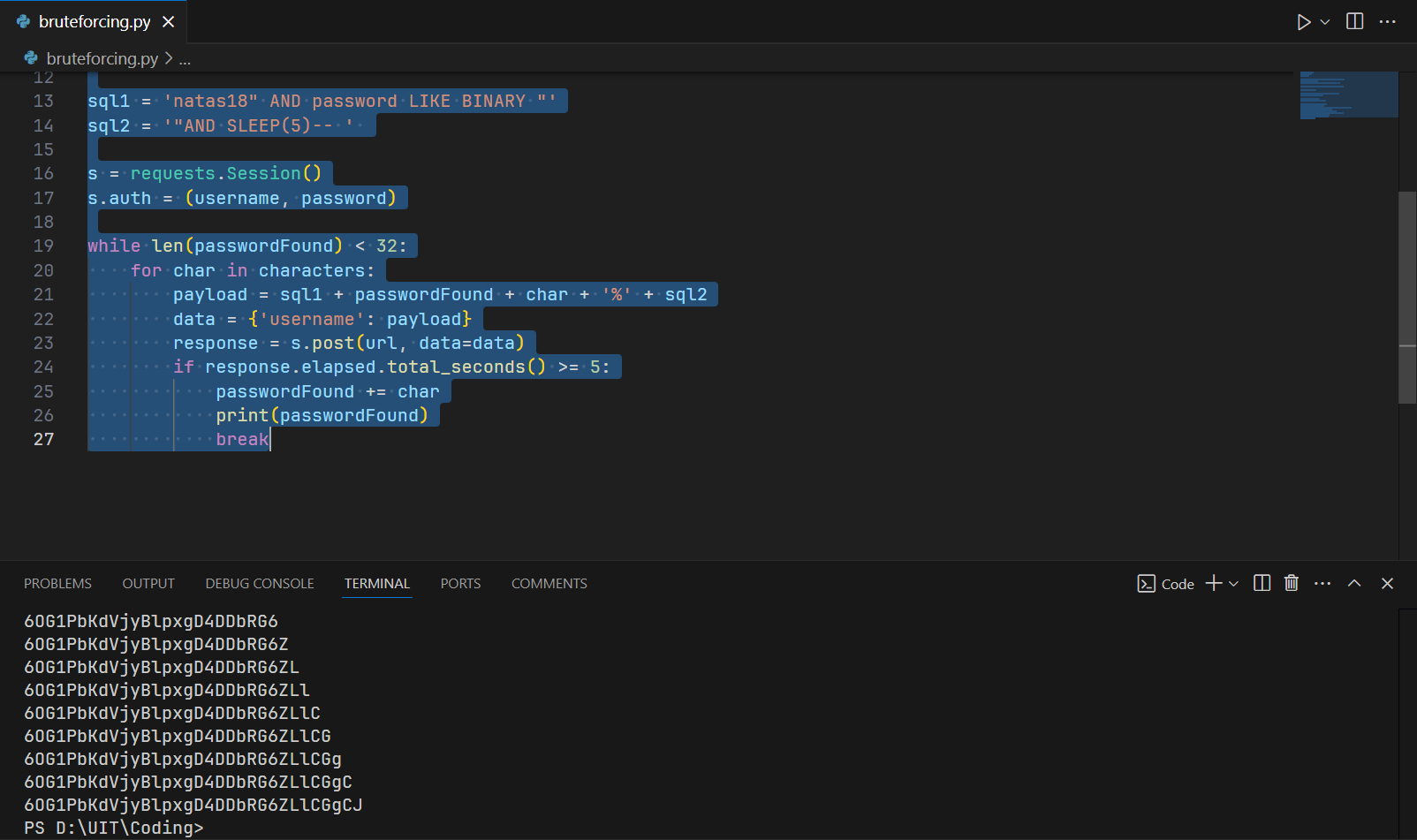This screenshot has height=840, width=1417.
Task: Click 'response.elapsed.total_seconds()' on line 24
Action: pyautogui.click(x=376, y=367)
